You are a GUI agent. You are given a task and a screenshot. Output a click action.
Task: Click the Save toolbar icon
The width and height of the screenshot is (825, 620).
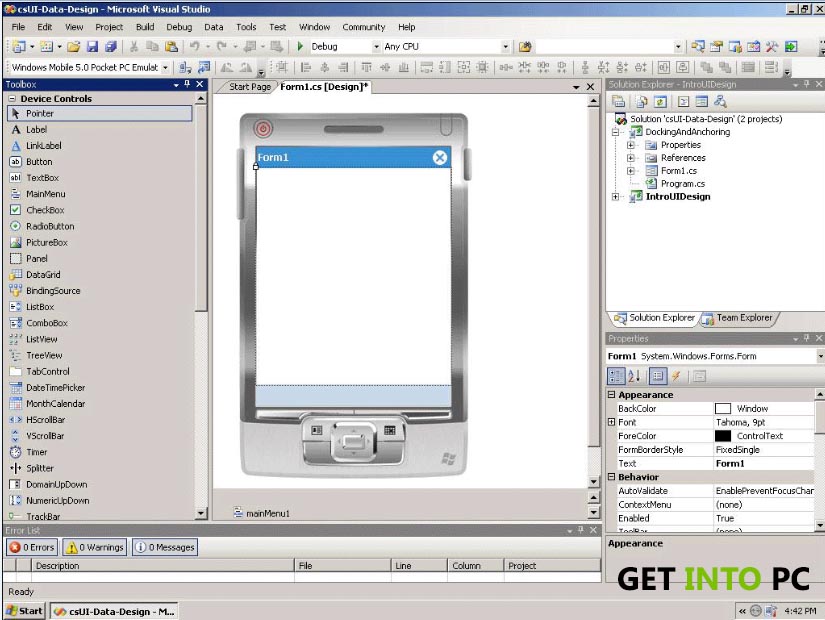(92, 46)
